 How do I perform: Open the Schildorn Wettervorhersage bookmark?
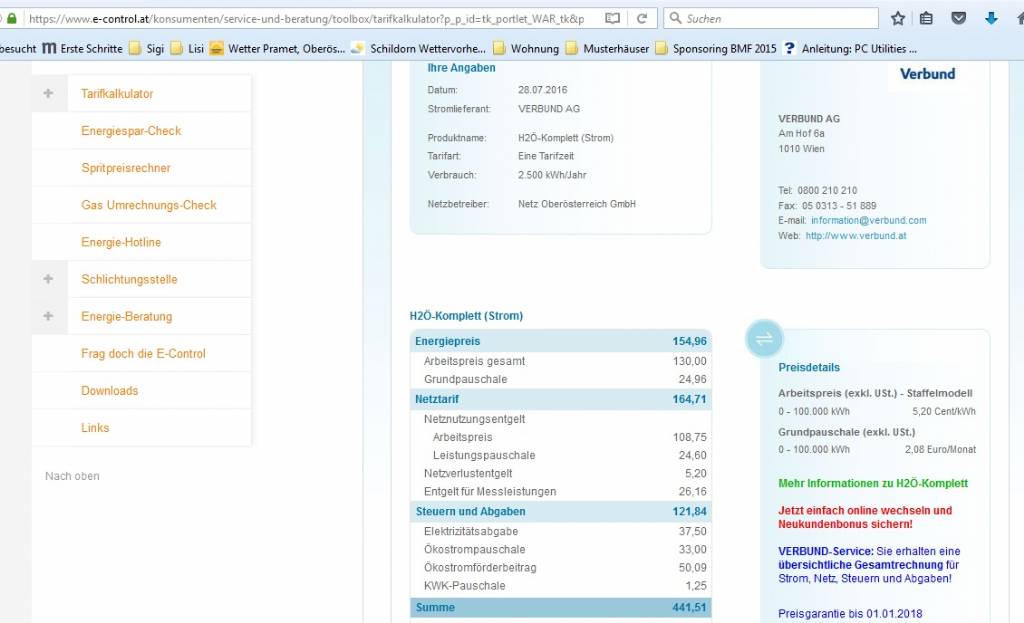click(x=419, y=48)
